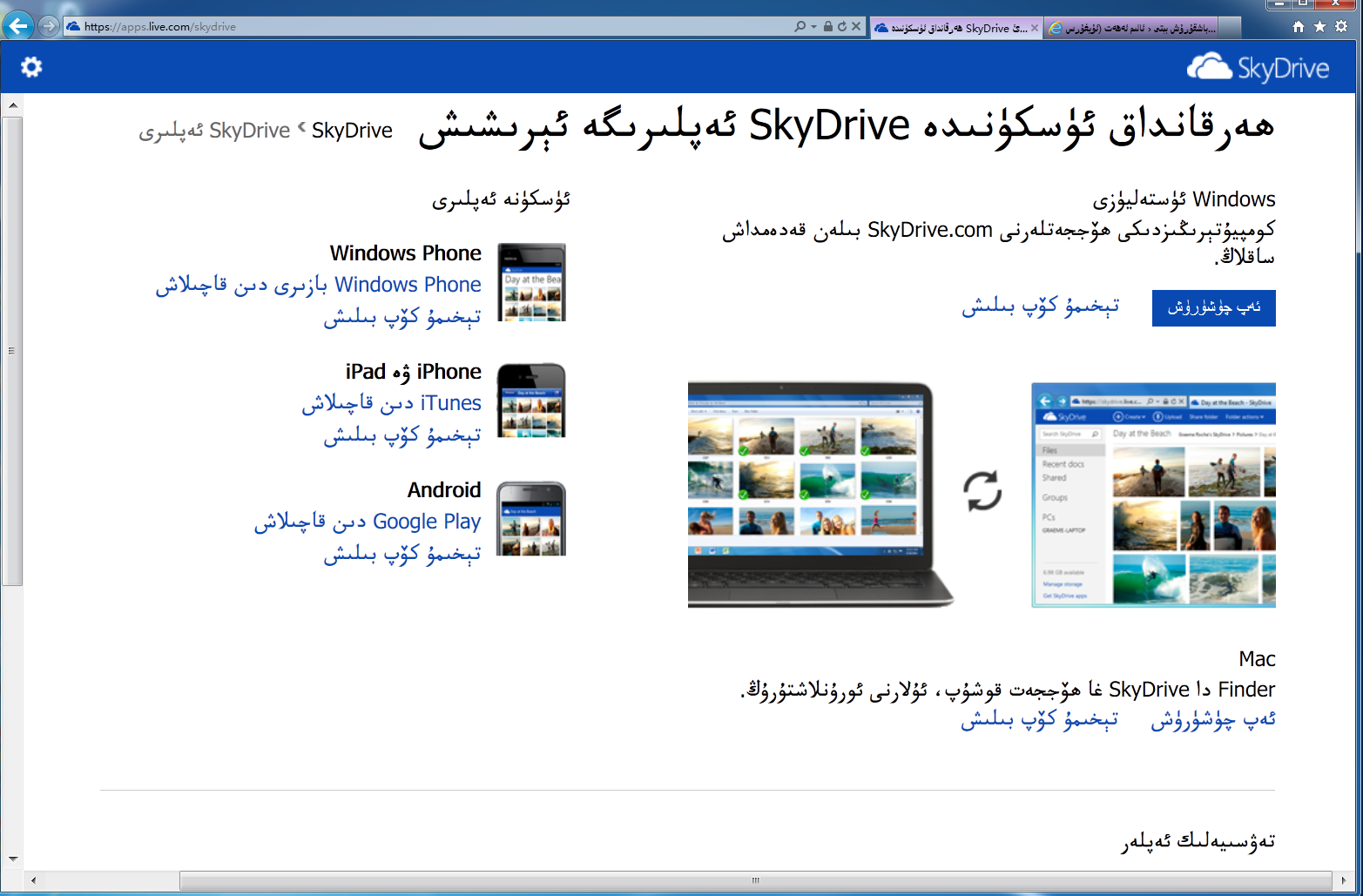Click the horizontal scrollbar thumb
1363x896 pixels.
click(756, 880)
